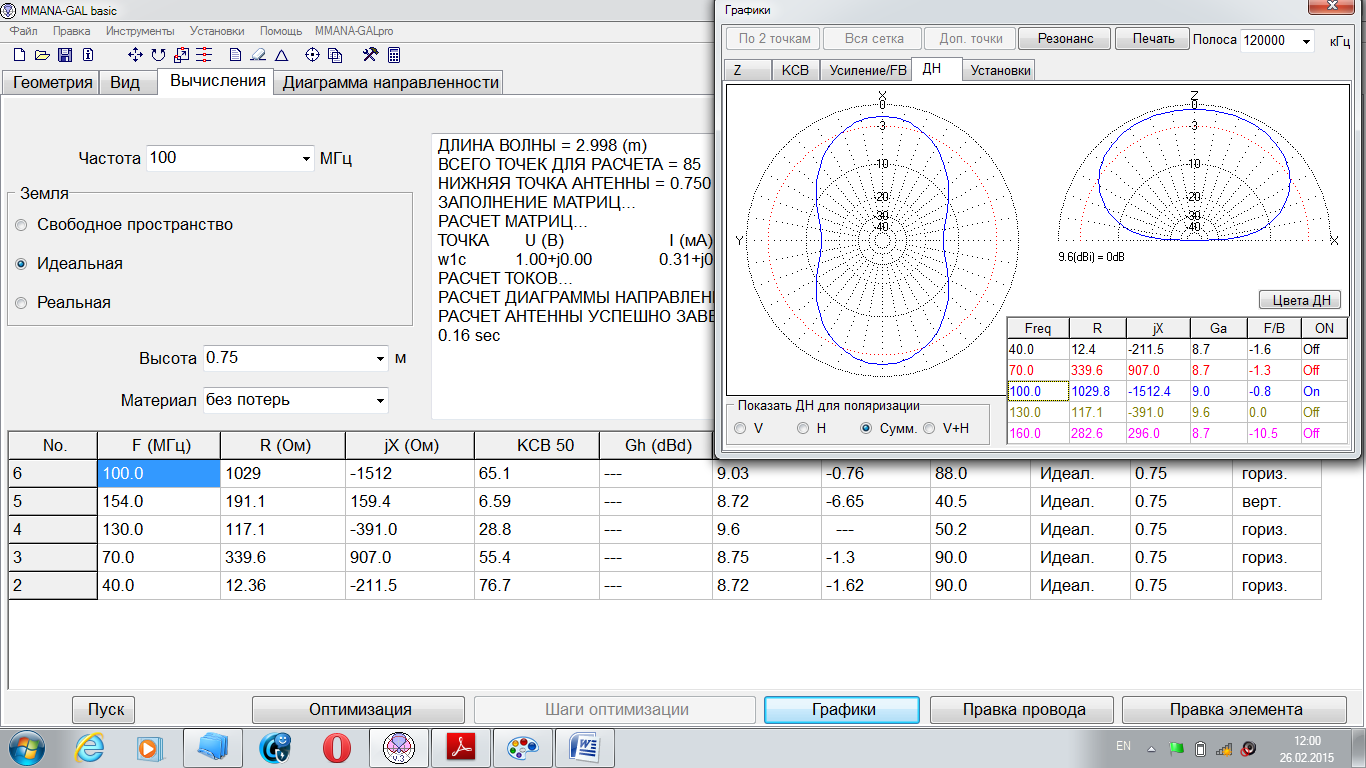
Task: Save using the floppy disk icon
Action: tap(65, 55)
